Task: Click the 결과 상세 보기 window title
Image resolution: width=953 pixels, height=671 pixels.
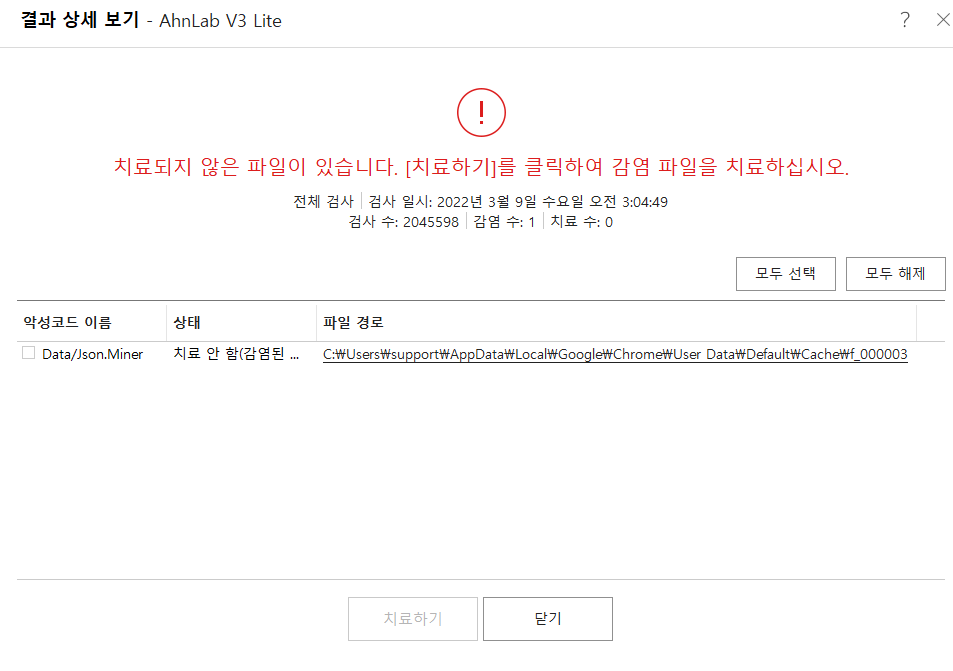Action: (80, 19)
